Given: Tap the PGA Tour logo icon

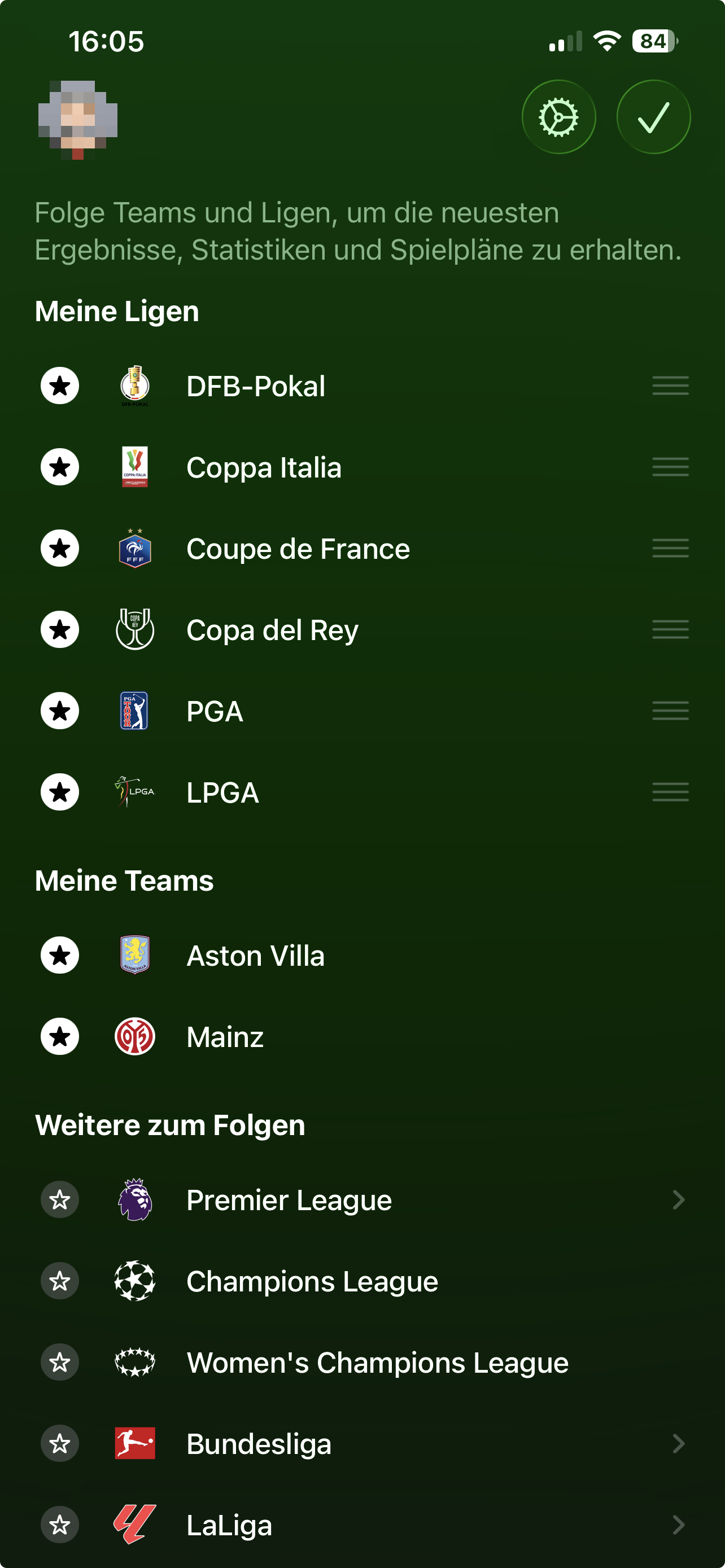Looking at the screenshot, I should click(134, 711).
